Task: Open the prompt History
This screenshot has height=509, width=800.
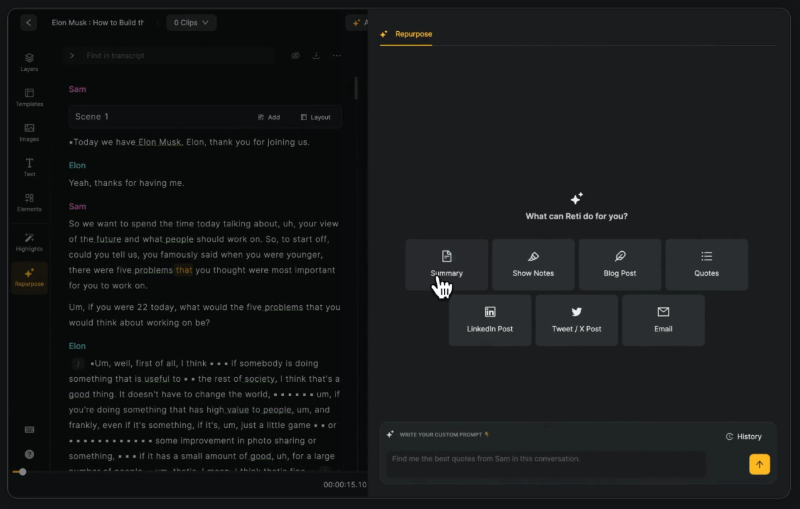Action: tap(743, 436)
